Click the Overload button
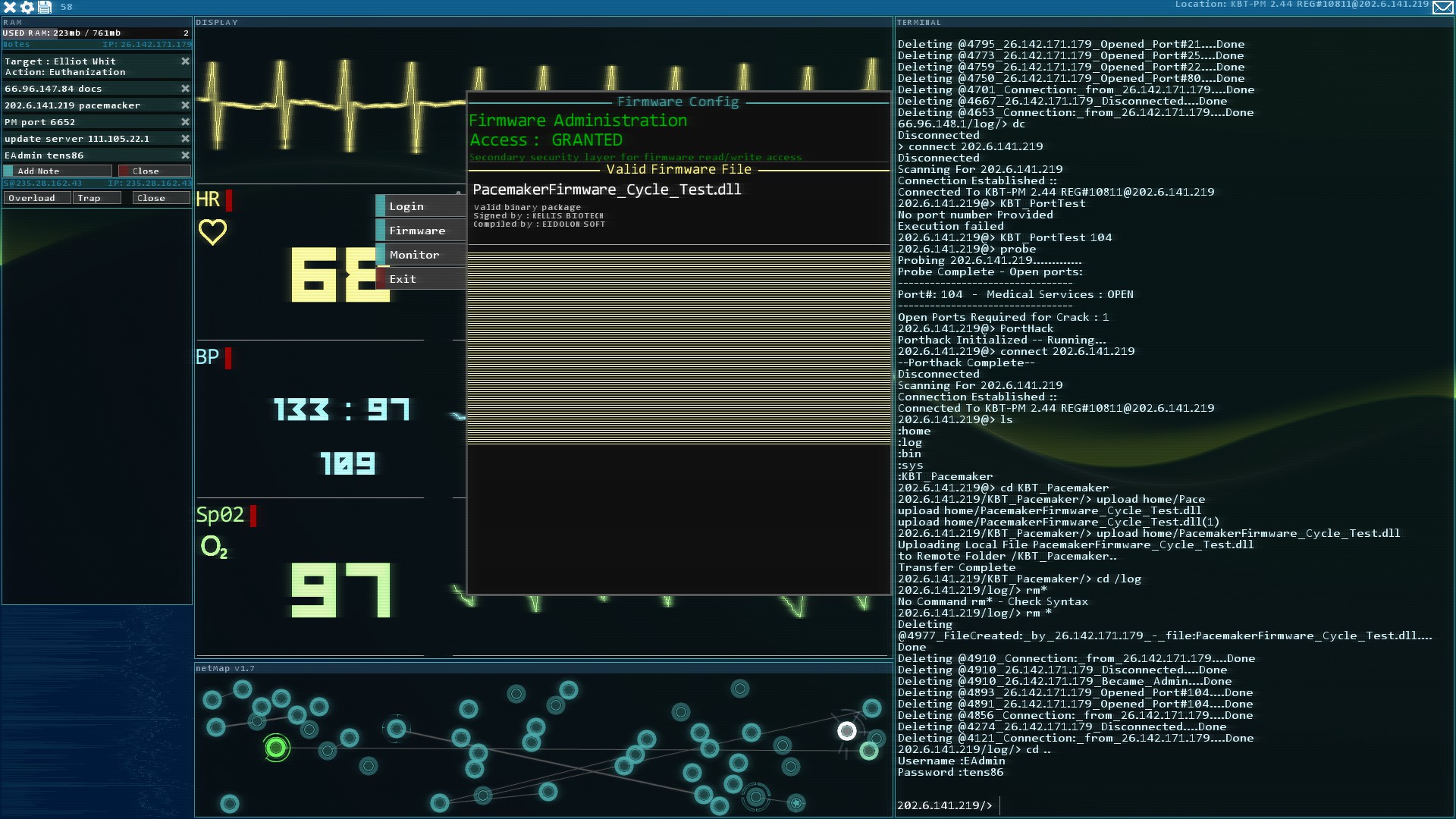The image size is (1456, 819). pos(37,198)
